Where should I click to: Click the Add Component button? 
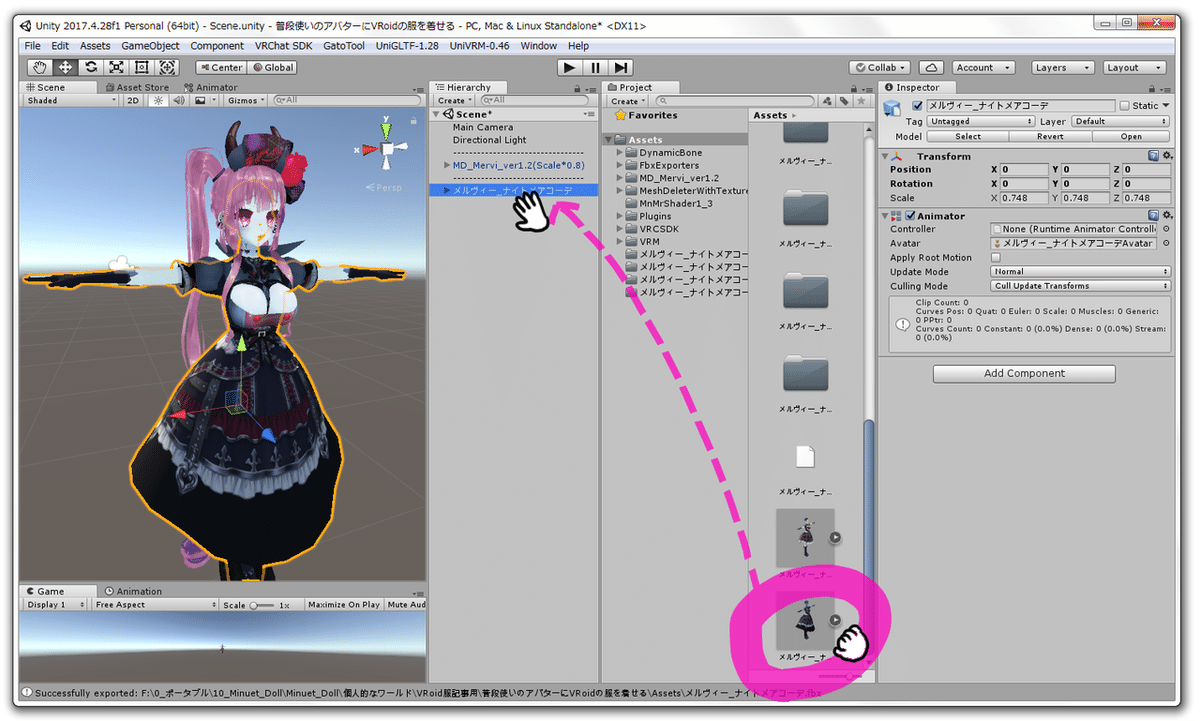pyautogui.click(x=1024, y=373)
